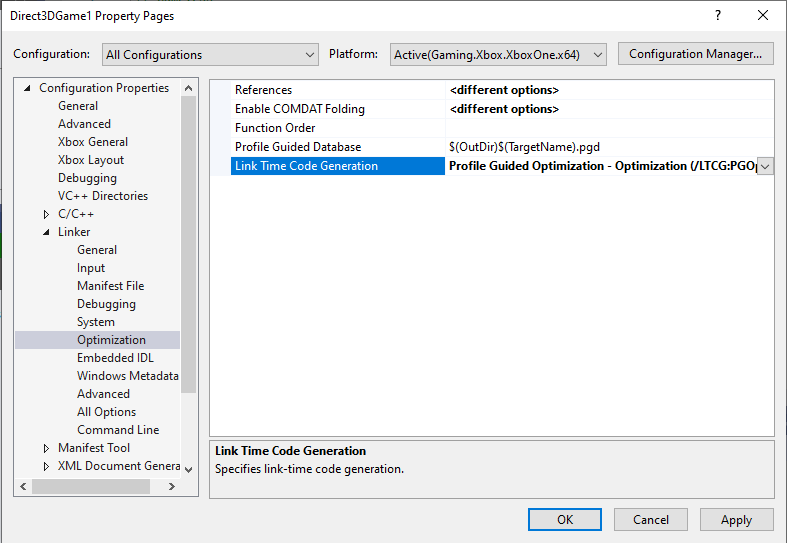The width and height of the screenshot is (787, 543).
Task: Expand the C/C++ tree node
Action: [46, 214]
